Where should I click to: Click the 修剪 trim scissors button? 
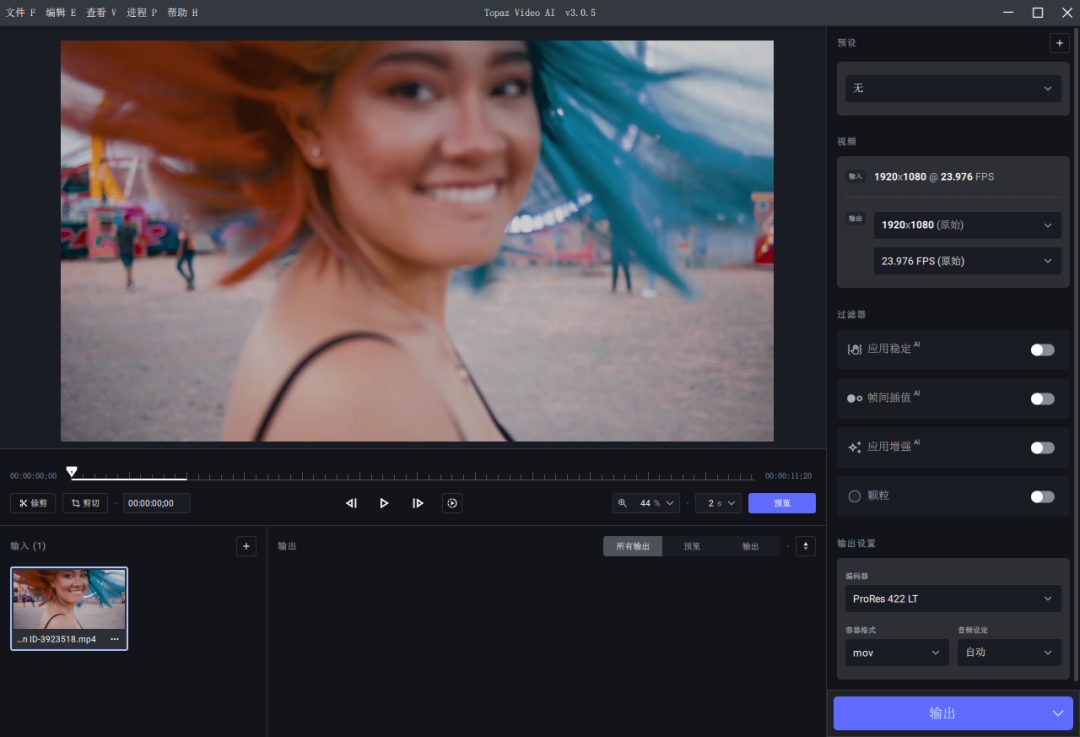(x=33, y=503)
